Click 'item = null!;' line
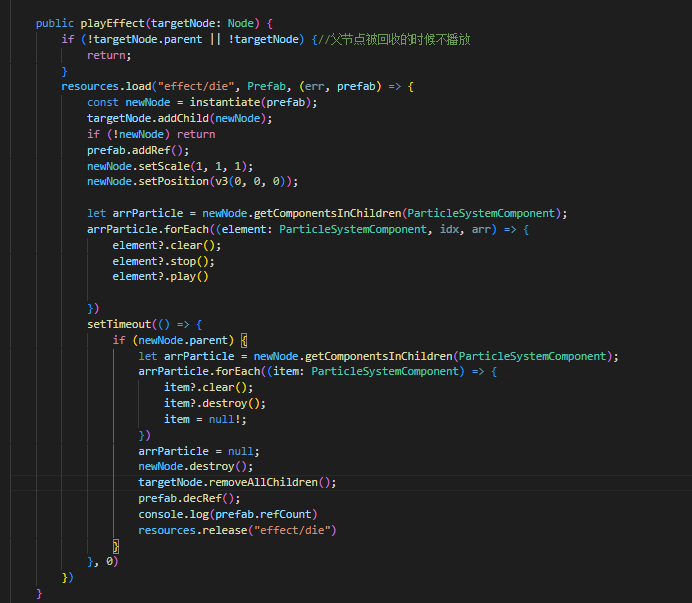 tap(205, 419)
